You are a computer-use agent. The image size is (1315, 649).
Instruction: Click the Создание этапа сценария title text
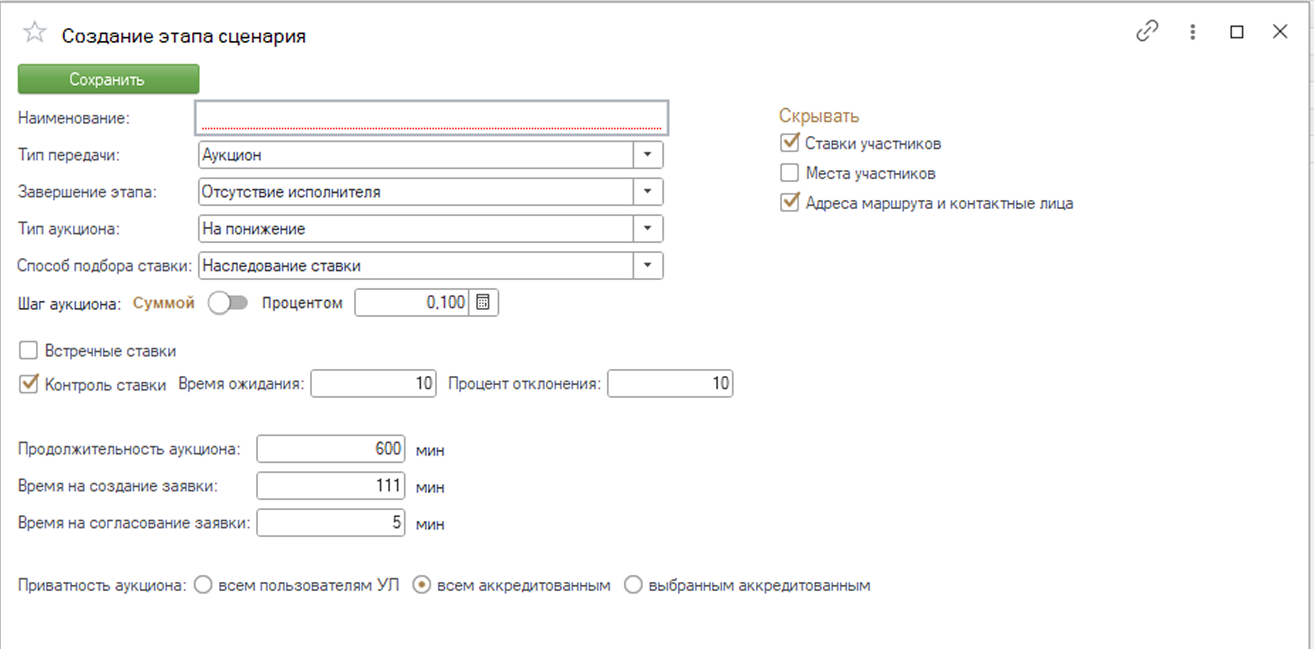coord(184,36)
